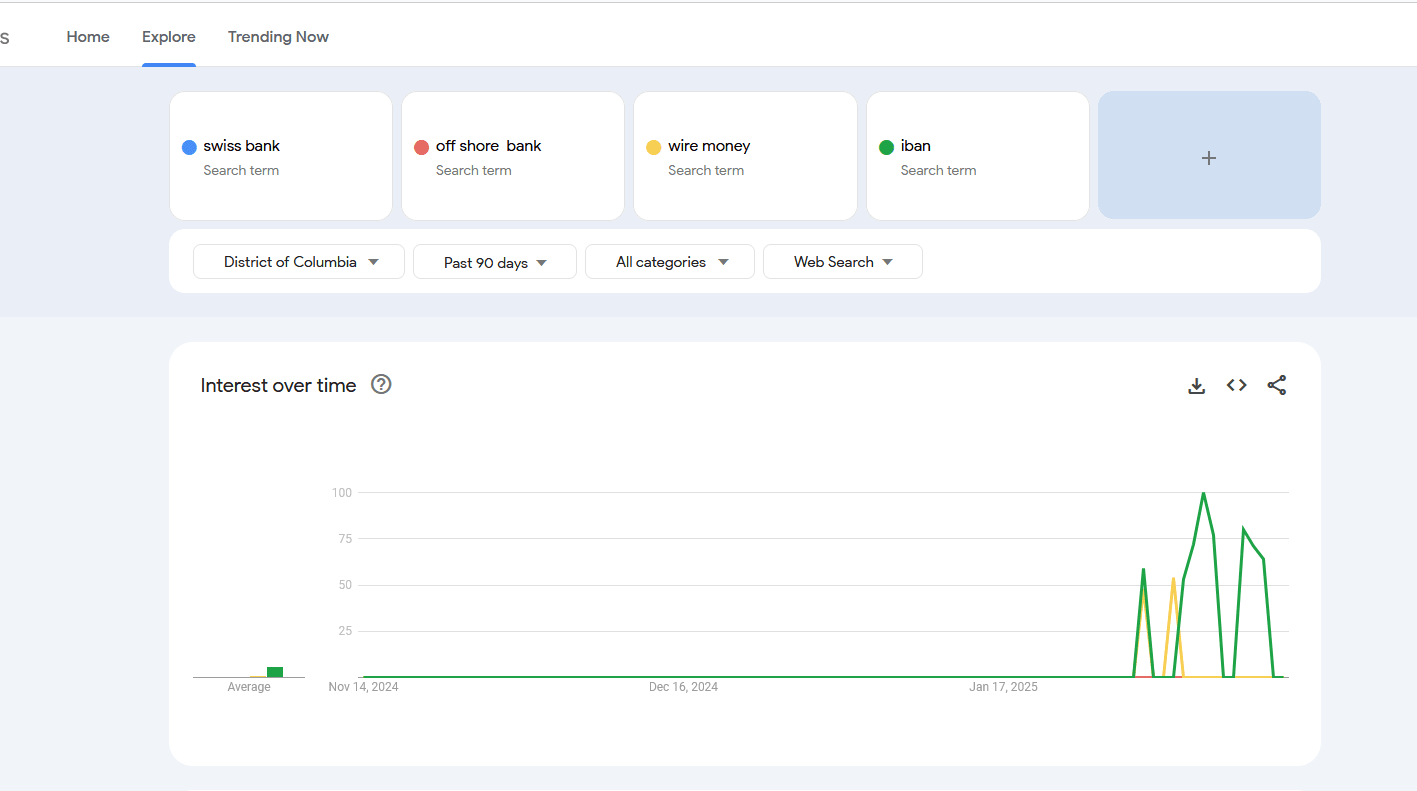The width and height of the screenshot is (1417, 791).
Task: Open the District of Columbia region dropdown
Action: 299,262
